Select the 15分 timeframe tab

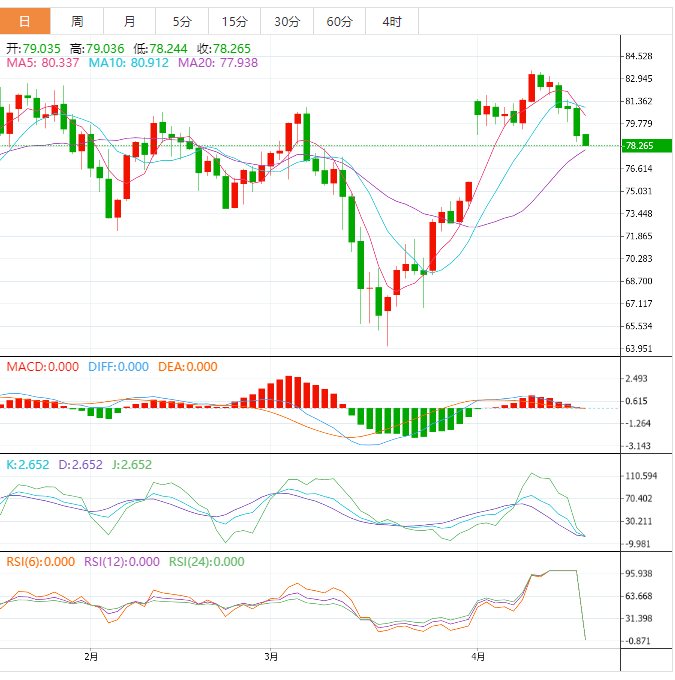[234, 21]
